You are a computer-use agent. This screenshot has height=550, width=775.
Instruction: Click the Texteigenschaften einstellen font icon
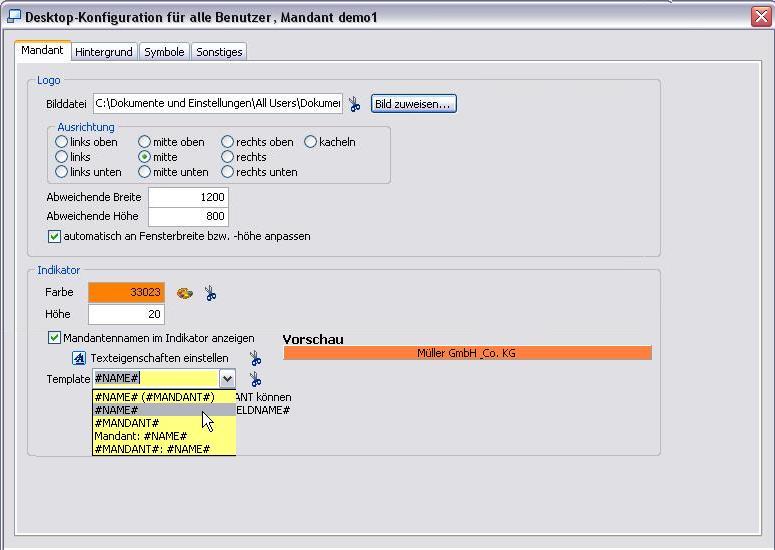point(79,358)
